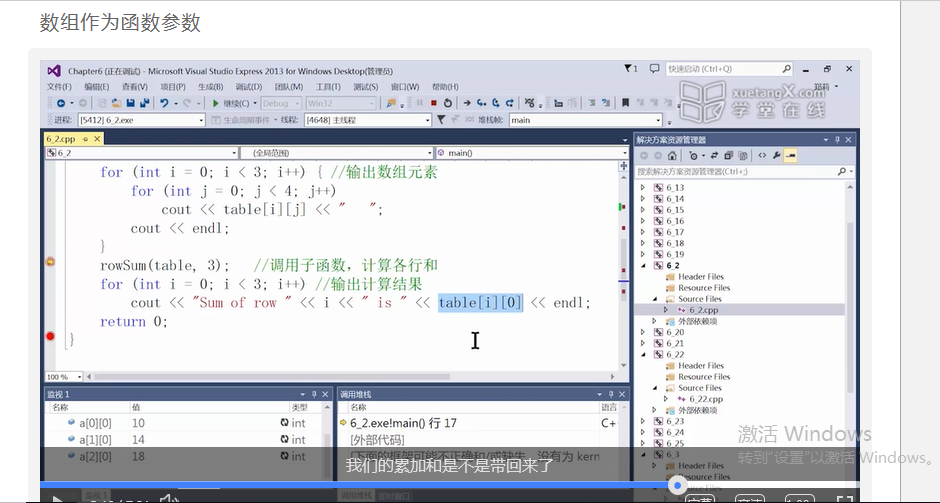This screenshot has height=503, width=940.
Task: Click the Visual Studio logo icon
Action: click(x=54, y=71)
